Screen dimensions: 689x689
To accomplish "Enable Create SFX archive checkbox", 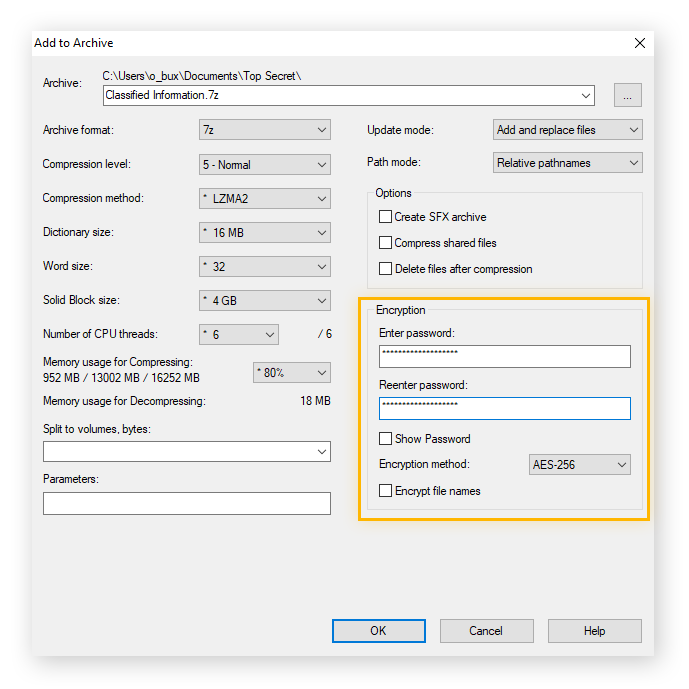I will (x=385, y=217).
